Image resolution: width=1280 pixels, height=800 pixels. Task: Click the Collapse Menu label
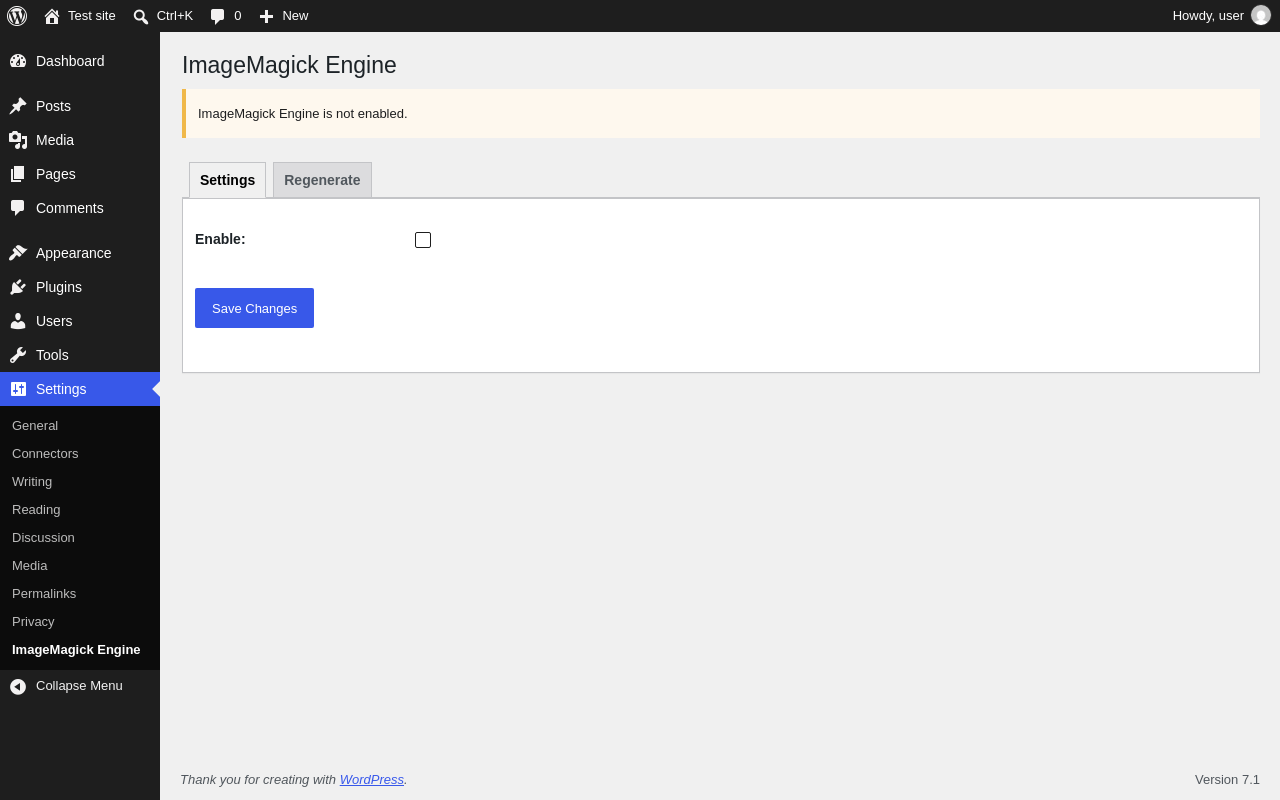click(79, 686)
